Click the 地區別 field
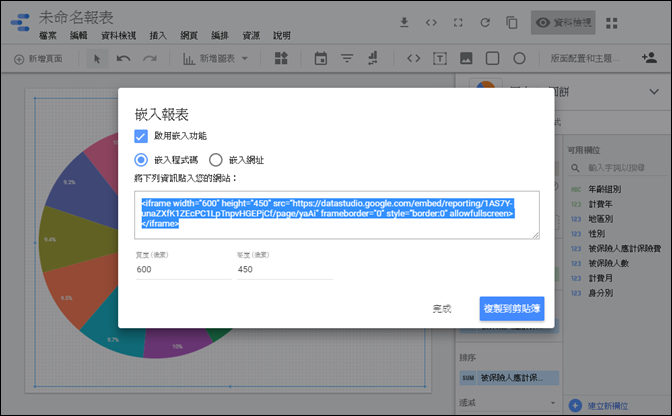 600,219
